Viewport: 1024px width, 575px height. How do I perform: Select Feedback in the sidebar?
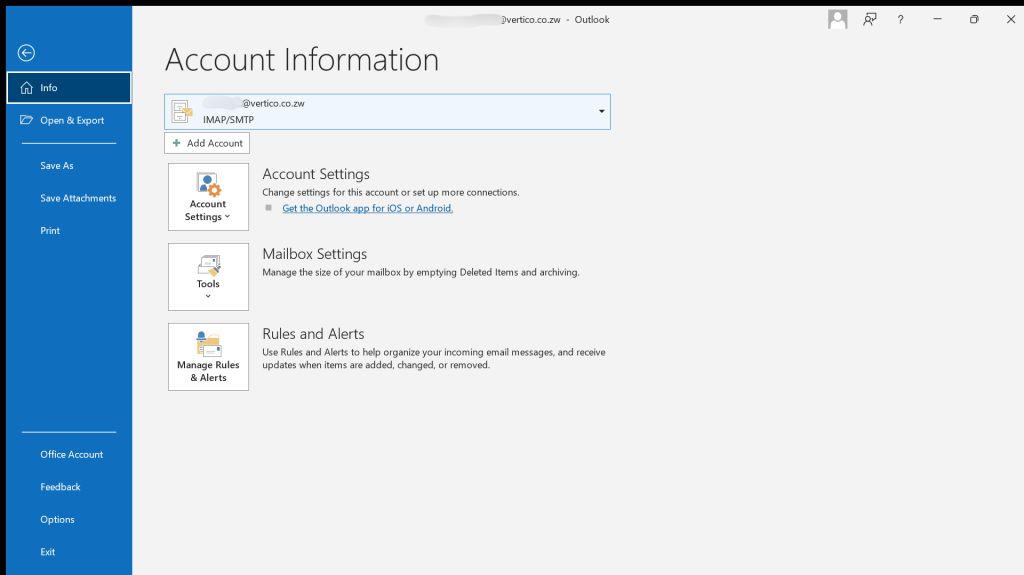[60, 487]
